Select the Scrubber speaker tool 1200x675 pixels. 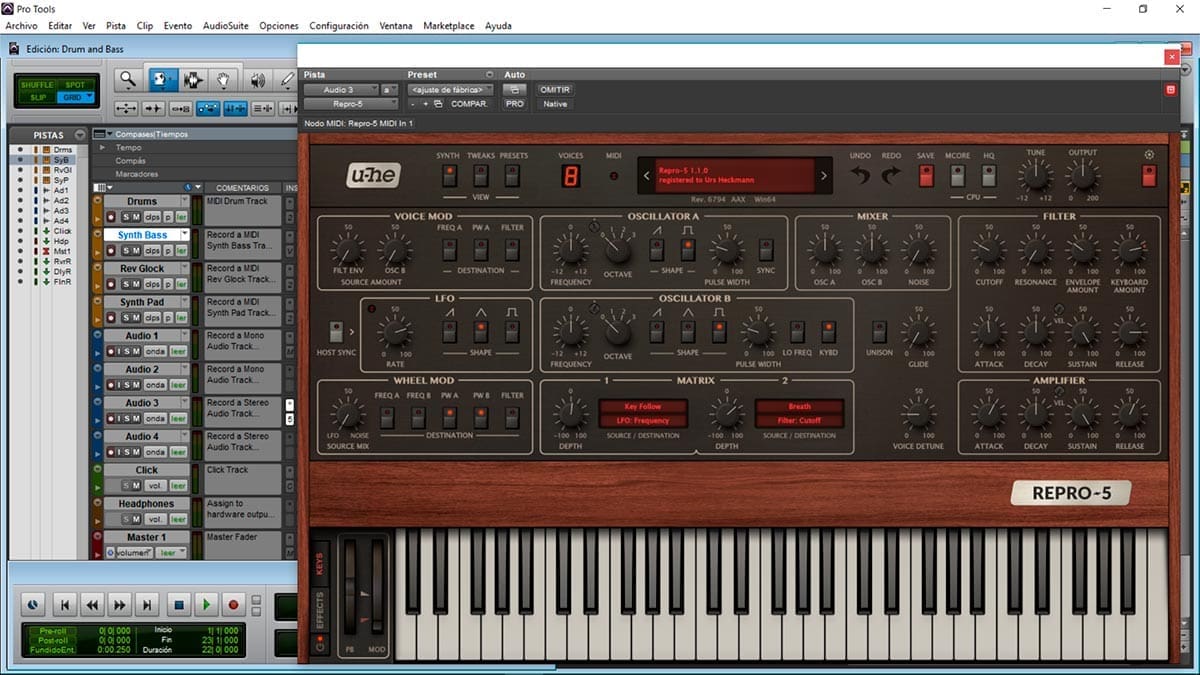(x=258, y=80)
